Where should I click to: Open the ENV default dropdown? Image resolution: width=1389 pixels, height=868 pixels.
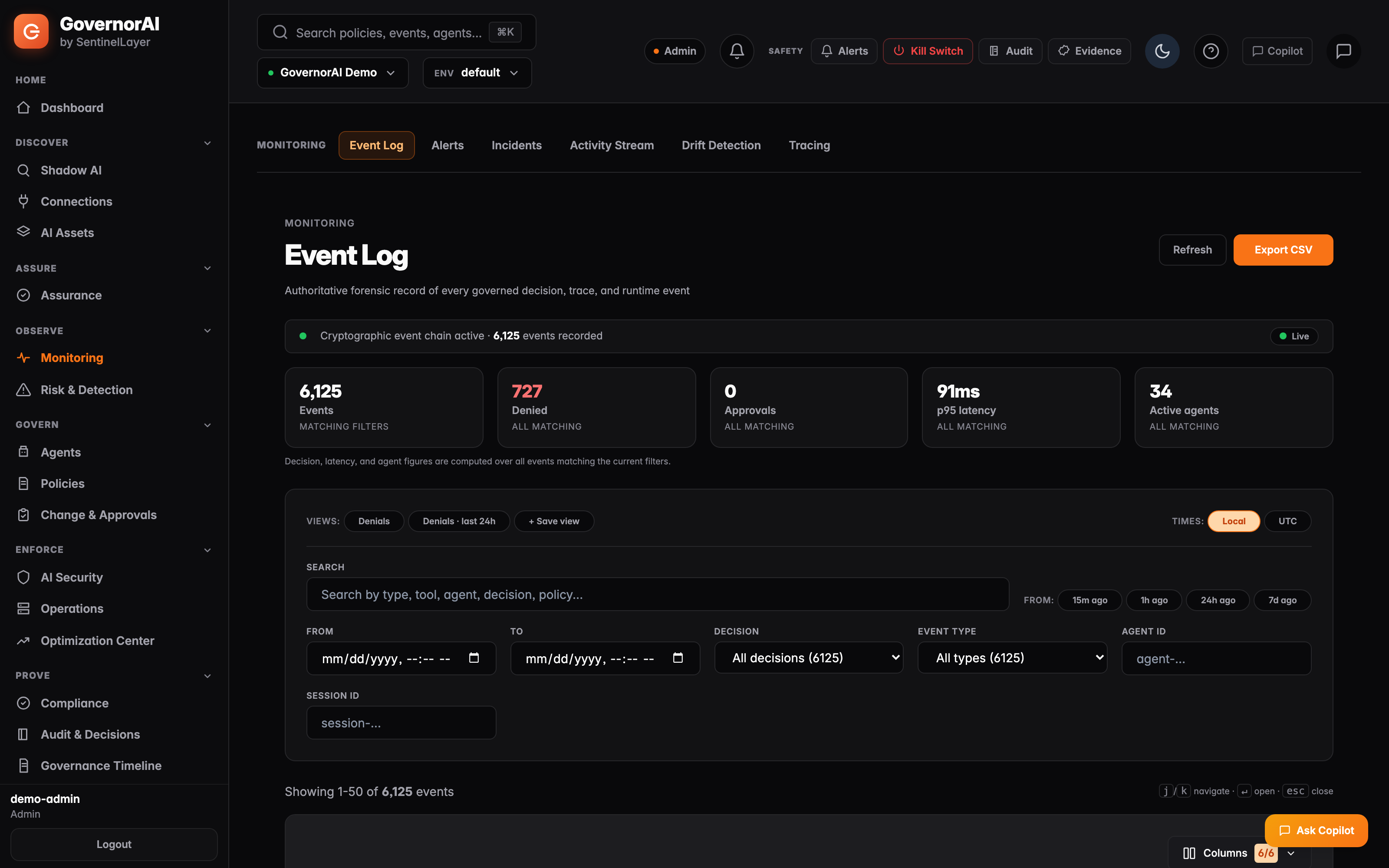pos(477,73)
